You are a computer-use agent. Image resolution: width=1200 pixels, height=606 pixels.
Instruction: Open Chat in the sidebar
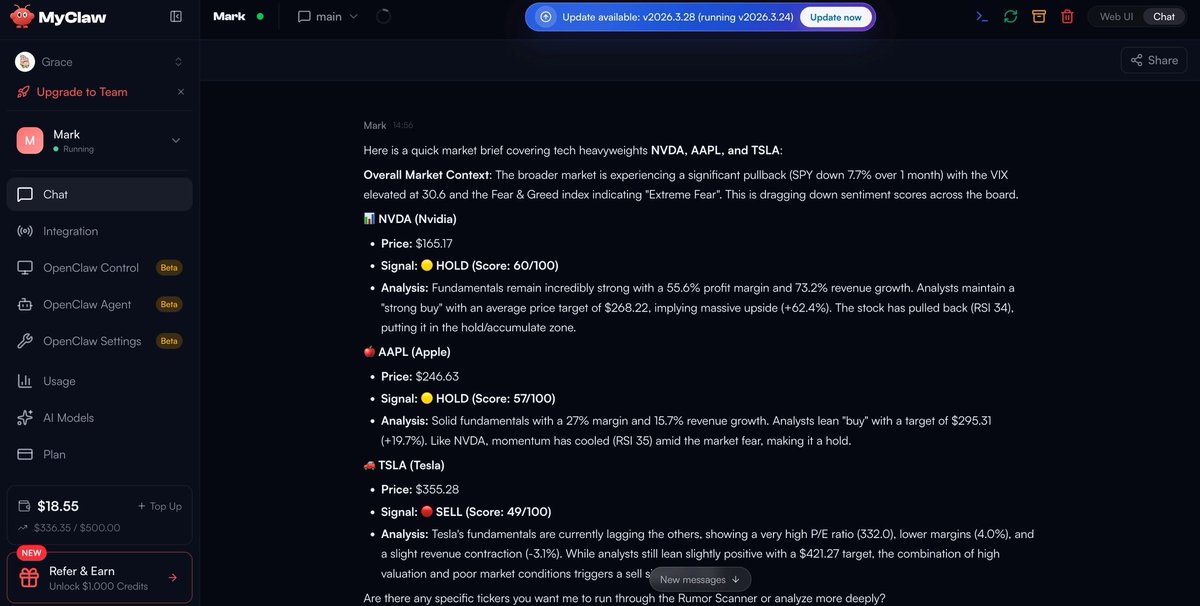[x=99, y=195]
